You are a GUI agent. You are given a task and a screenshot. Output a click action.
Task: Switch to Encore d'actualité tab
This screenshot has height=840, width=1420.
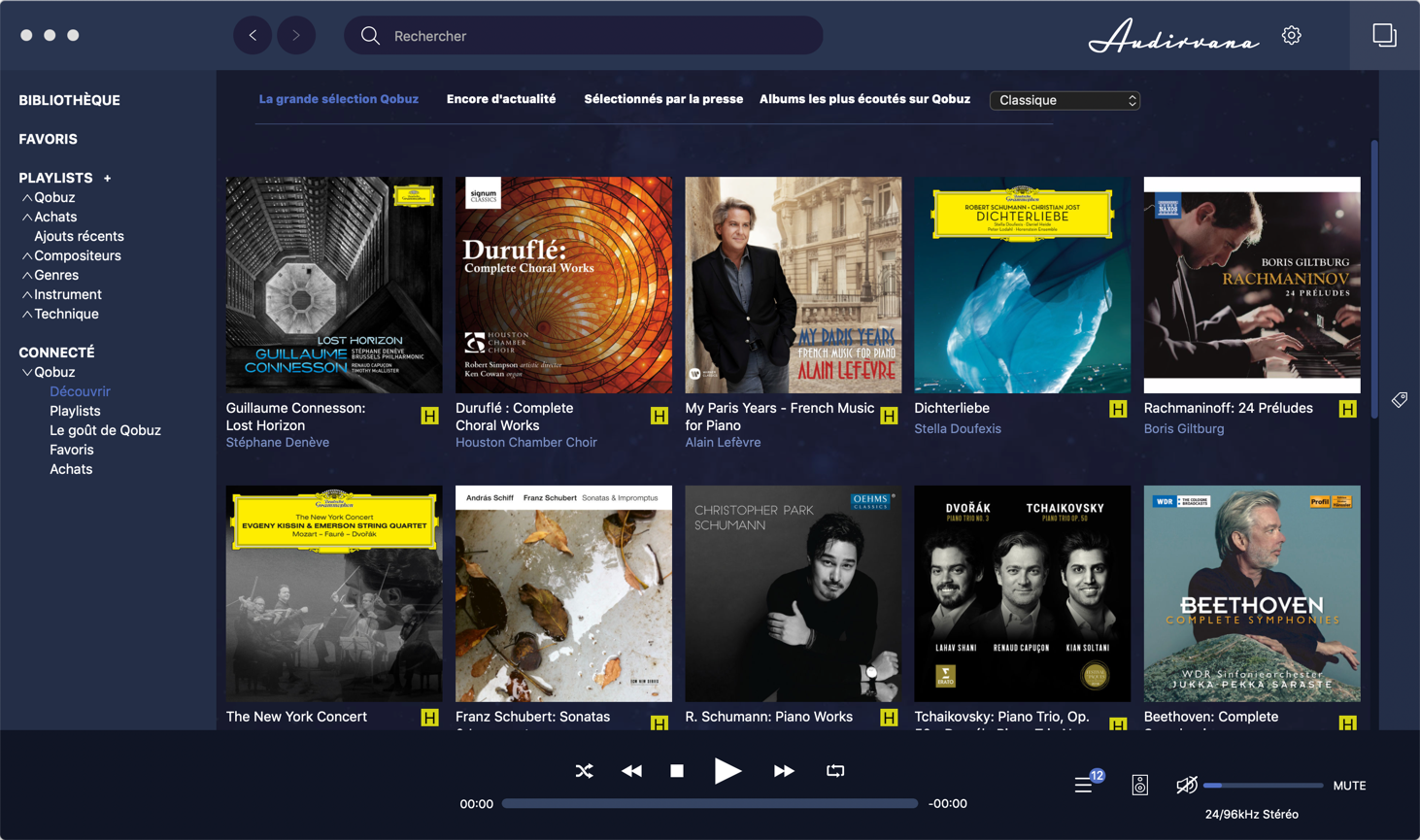(x=501, y=99)
